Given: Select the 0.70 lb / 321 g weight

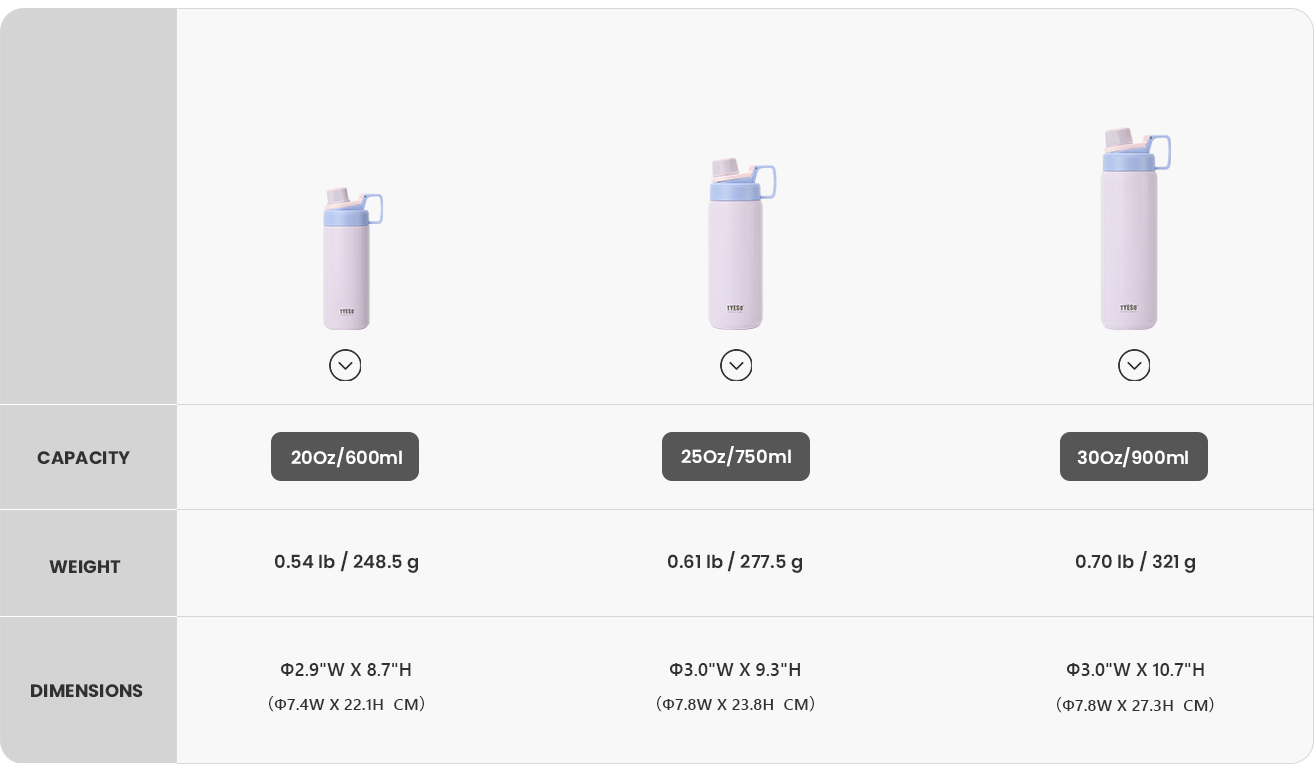Looking at the screenshot, I should click(x=1135, y=562).
